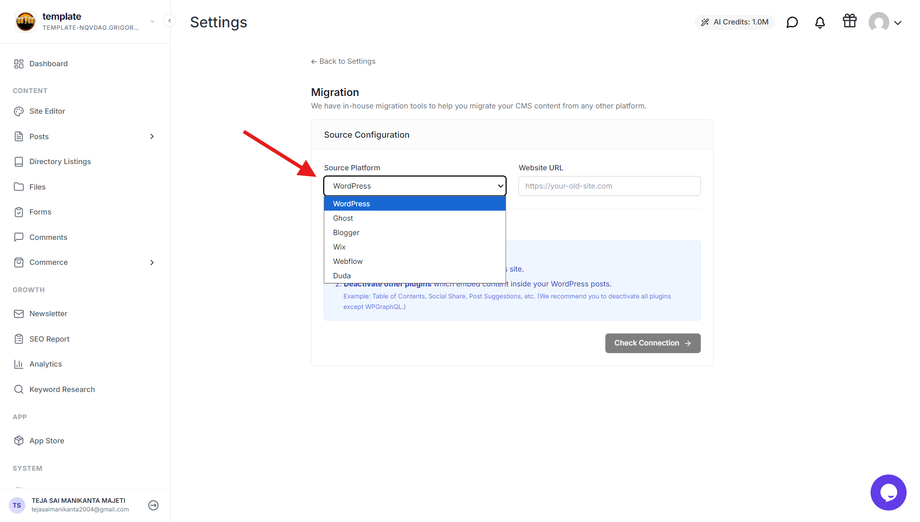This screenshot has height=522, width=920.
Task: Open the chat messages icon in header
Action: (x=792, y=22)
